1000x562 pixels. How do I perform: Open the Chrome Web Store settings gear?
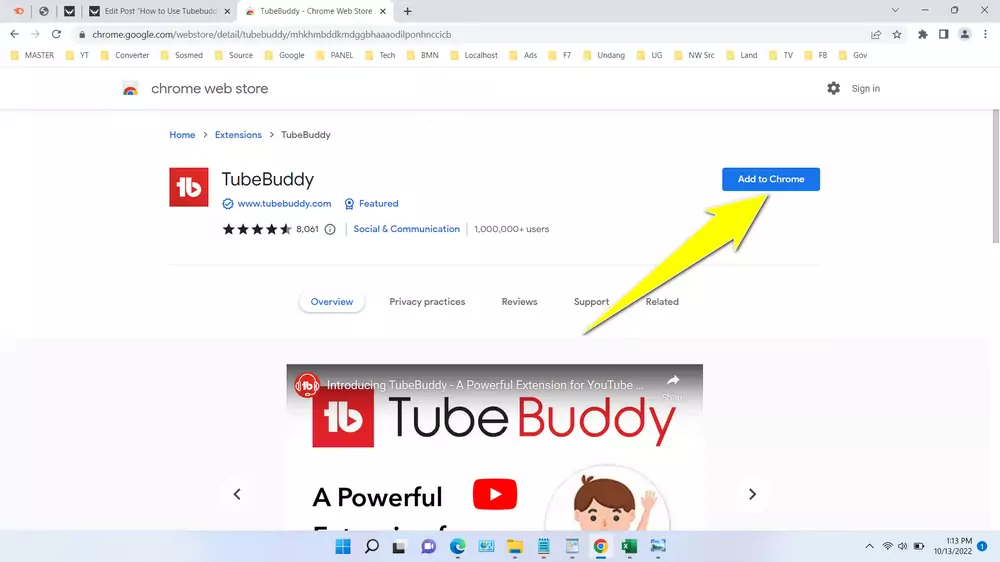pyautogui.click(x=833, y=89)
